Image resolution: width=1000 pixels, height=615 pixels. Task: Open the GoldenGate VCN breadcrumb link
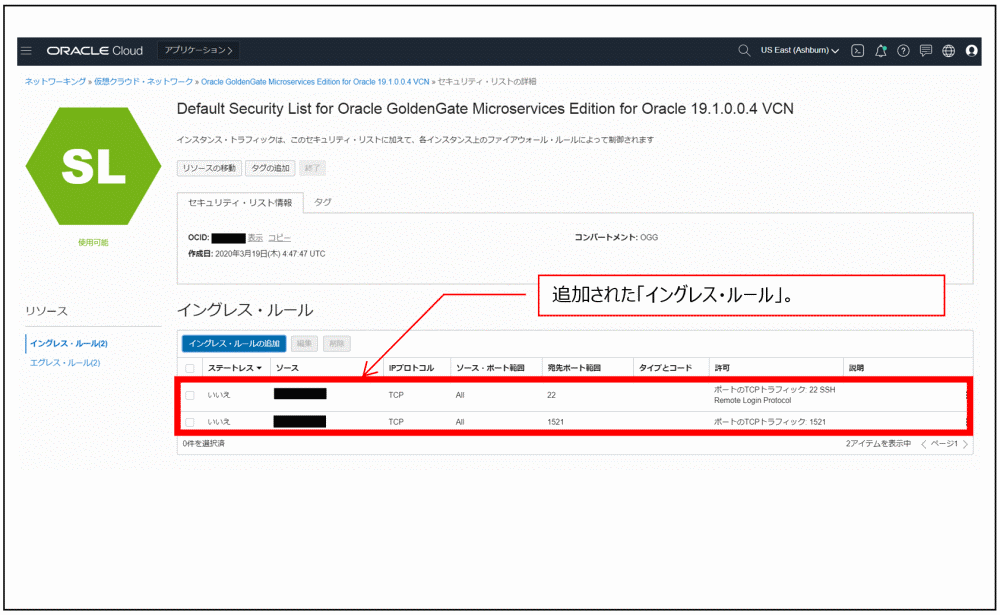315,82
